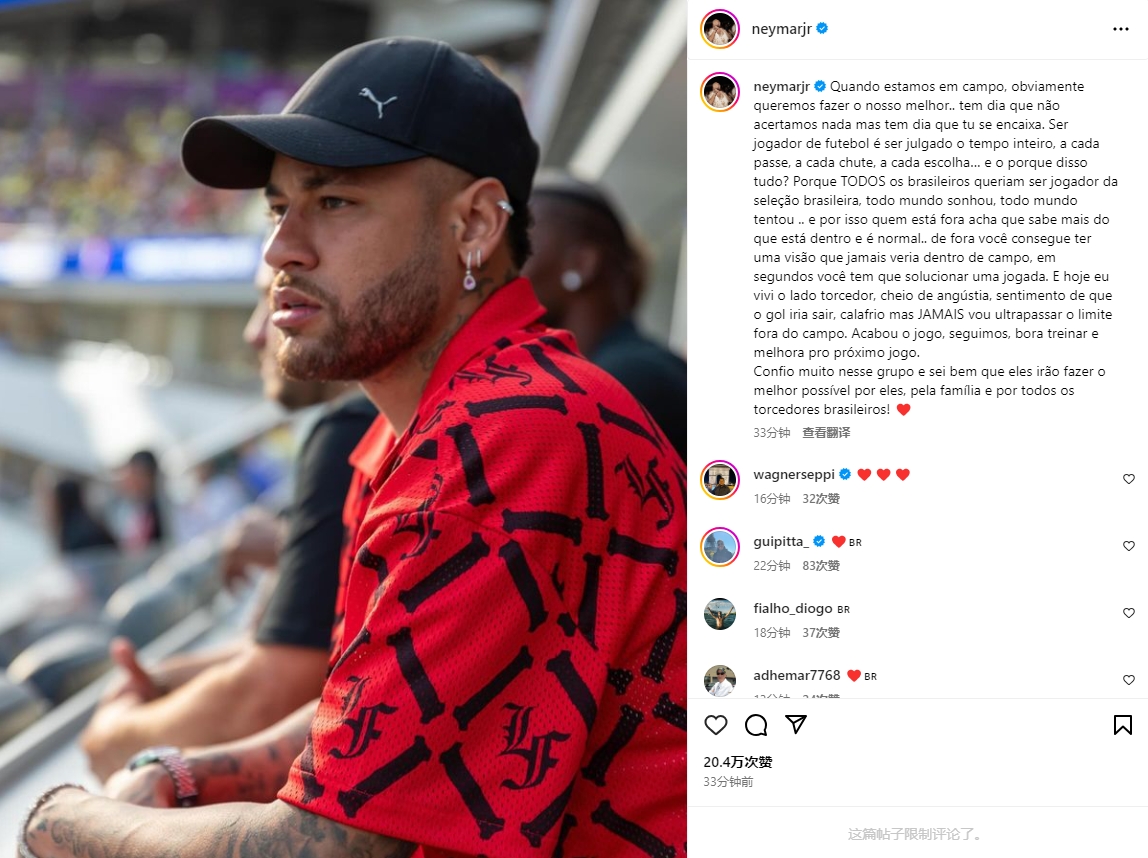This screenshot has height=858, width=1148.
Task: Click 32次赞 under wagnerseppi comment
Action: [821, 499]
